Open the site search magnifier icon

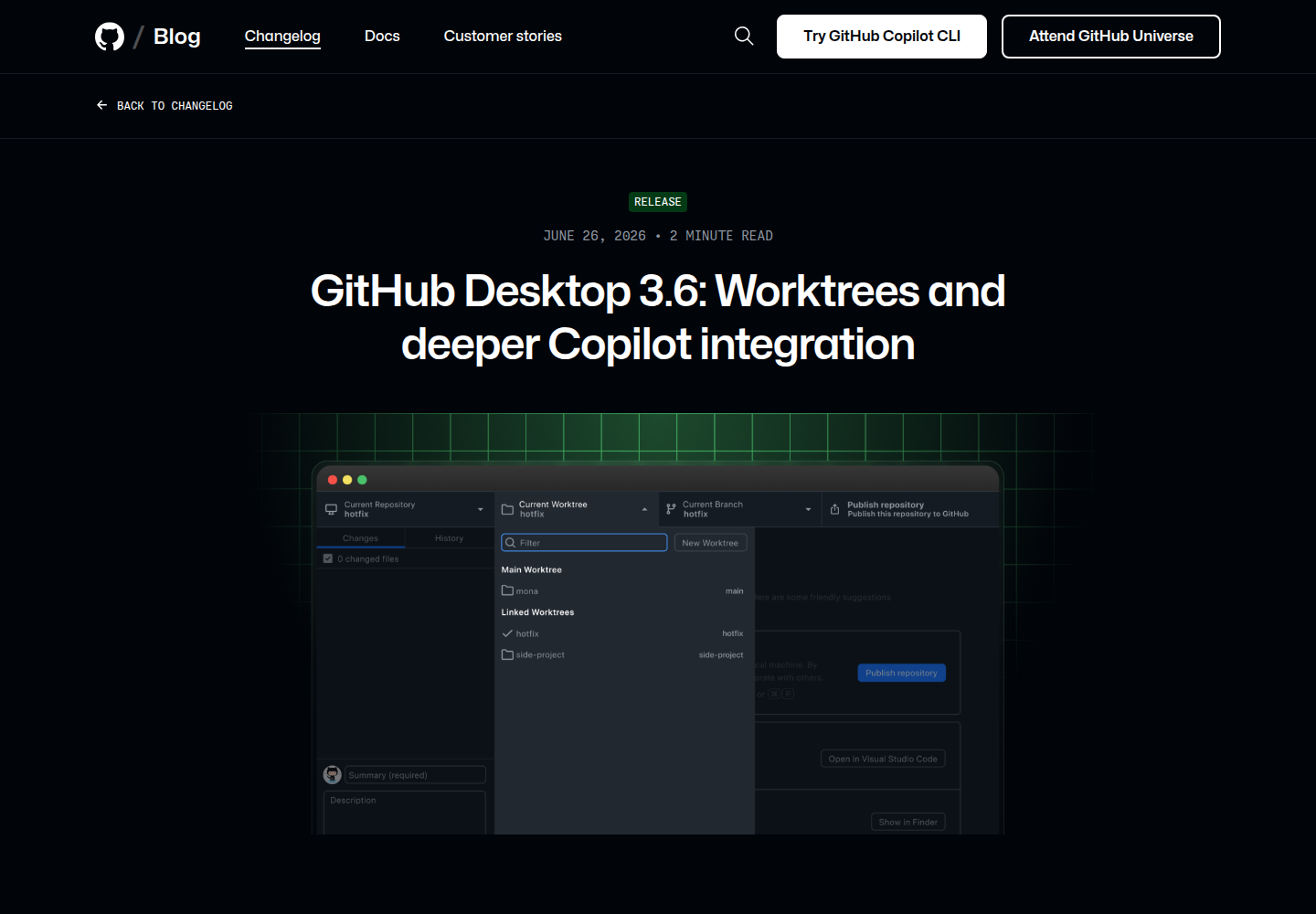pyautogui.click(x=744, y=36)
